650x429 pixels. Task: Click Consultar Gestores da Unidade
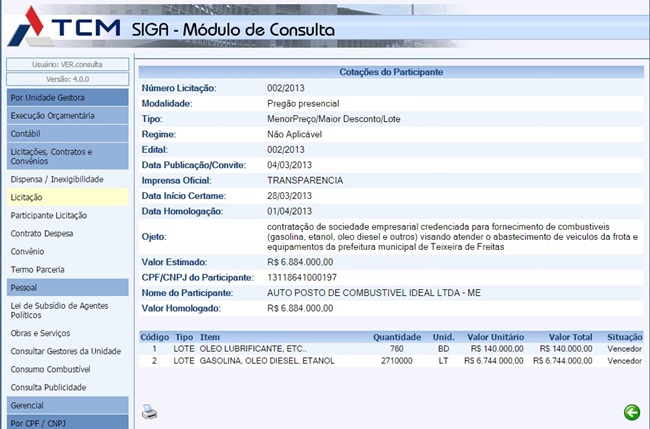coord(65,351)
